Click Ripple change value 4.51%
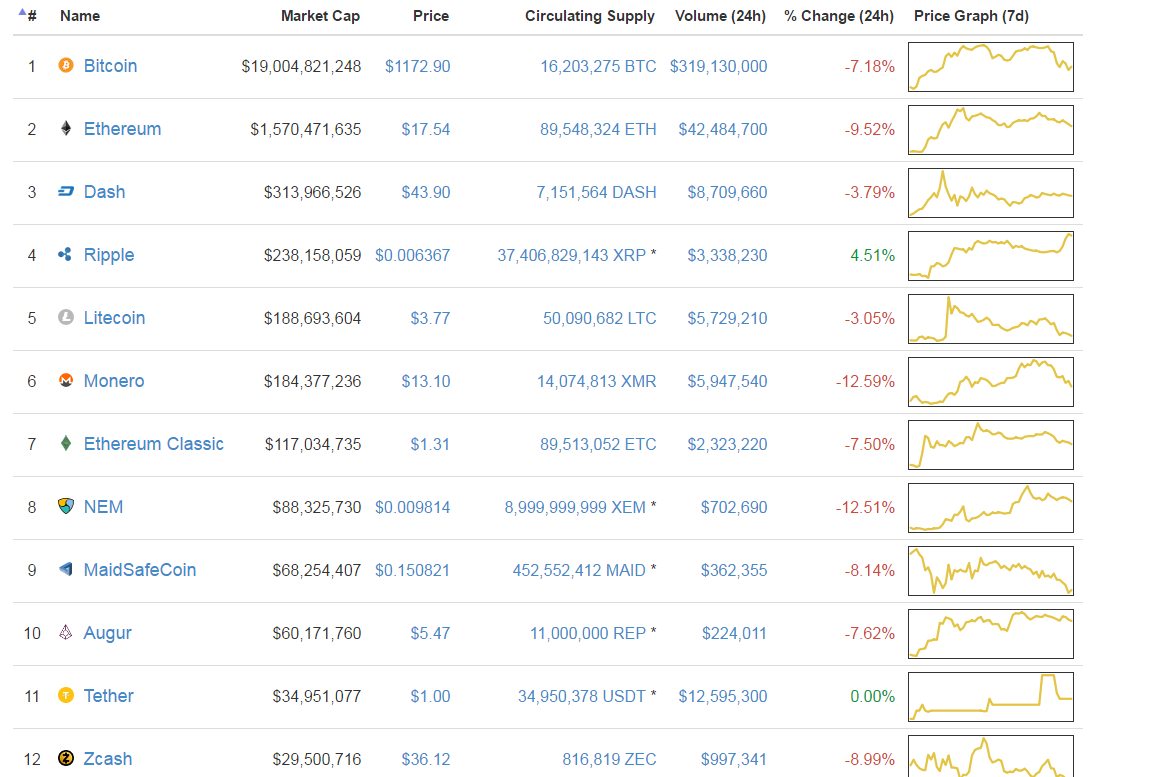 (x=872, y=255)
